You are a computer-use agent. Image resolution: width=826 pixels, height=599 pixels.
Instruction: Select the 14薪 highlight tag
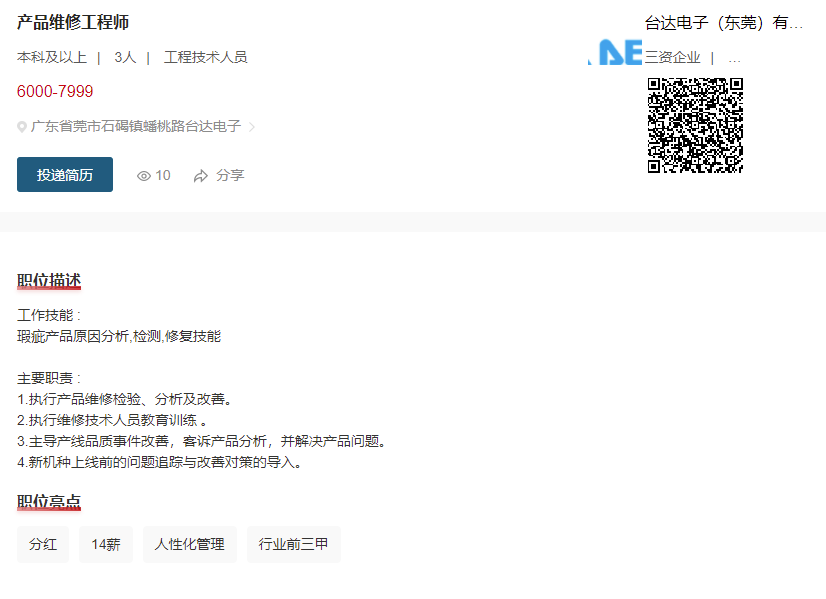click(x=106, y=545)
